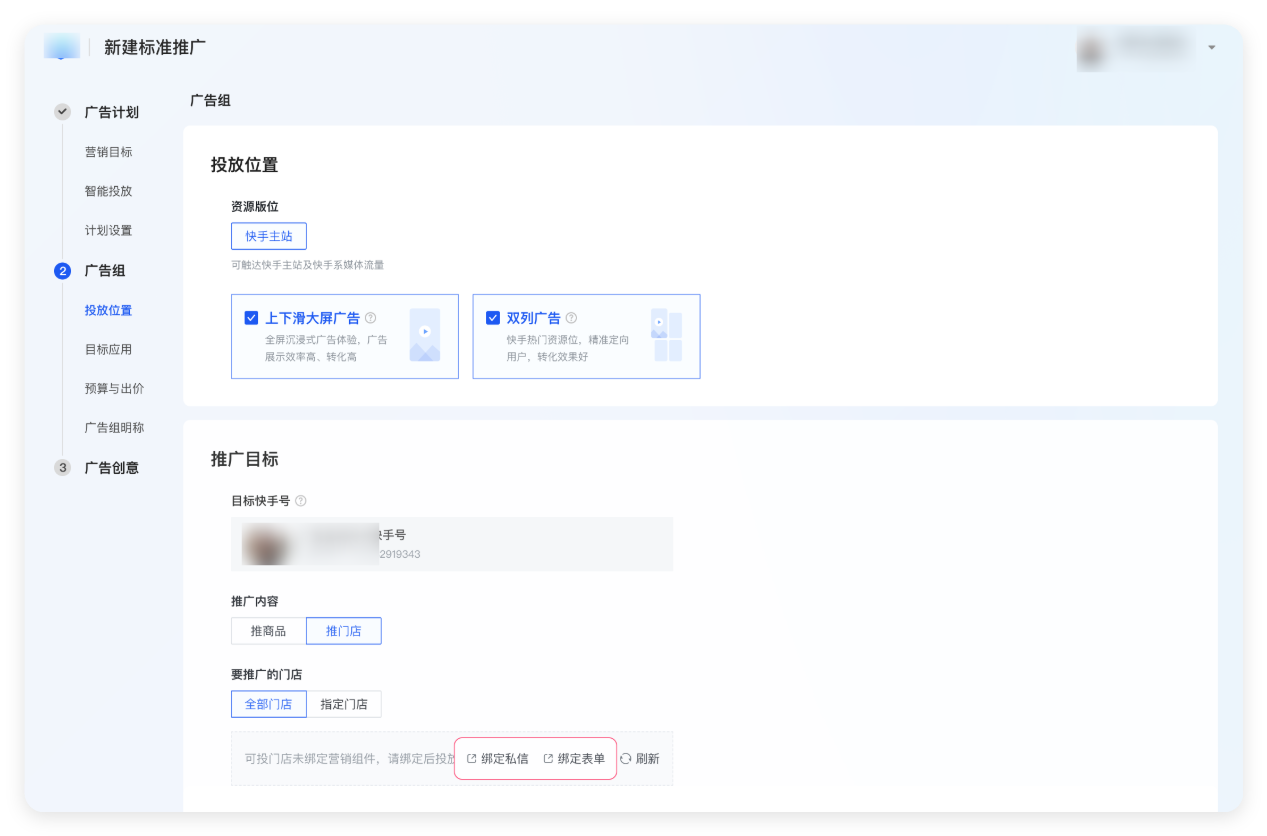Screen dimensions: 1267x836
Task: Click the help icon next to 双列广告
Action: tap(570, 317)
